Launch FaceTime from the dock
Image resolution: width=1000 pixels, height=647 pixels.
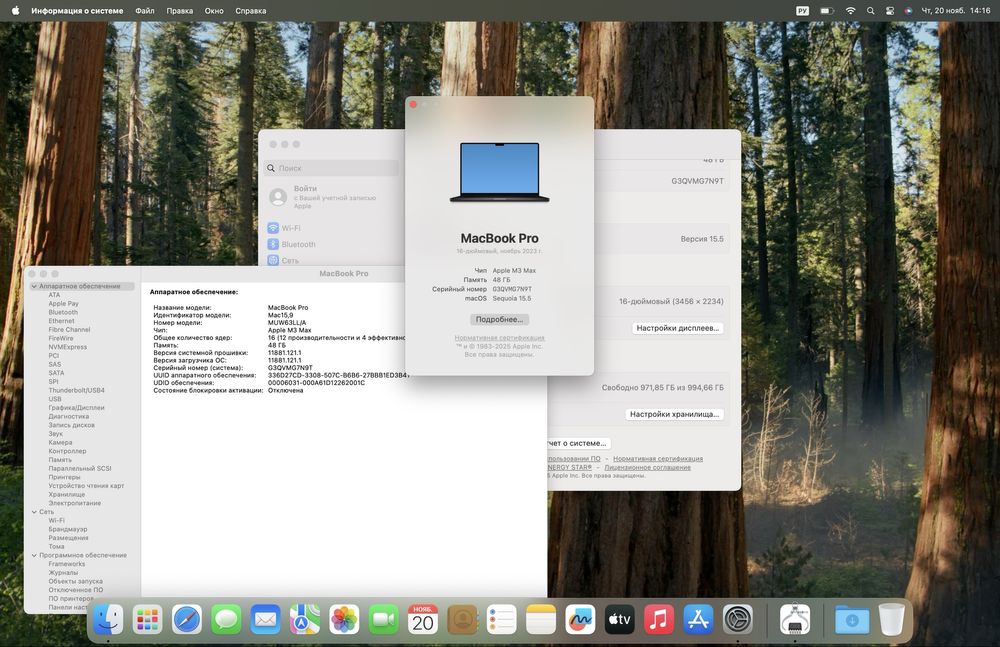pos(384,620)
